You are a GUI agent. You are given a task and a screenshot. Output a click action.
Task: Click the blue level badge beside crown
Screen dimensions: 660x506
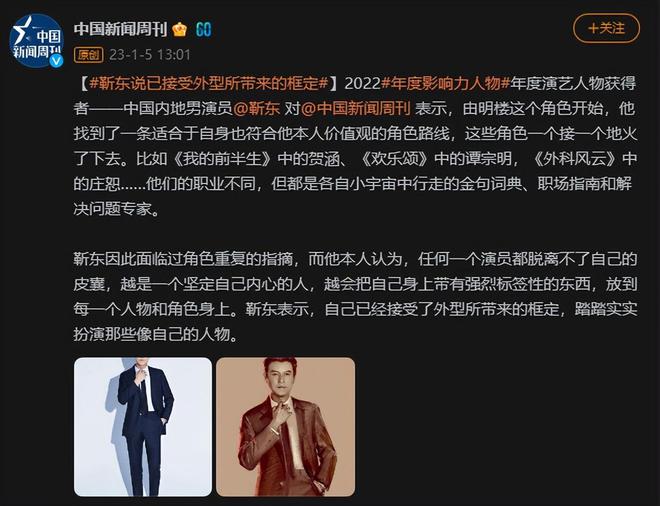tap(204, 29)
